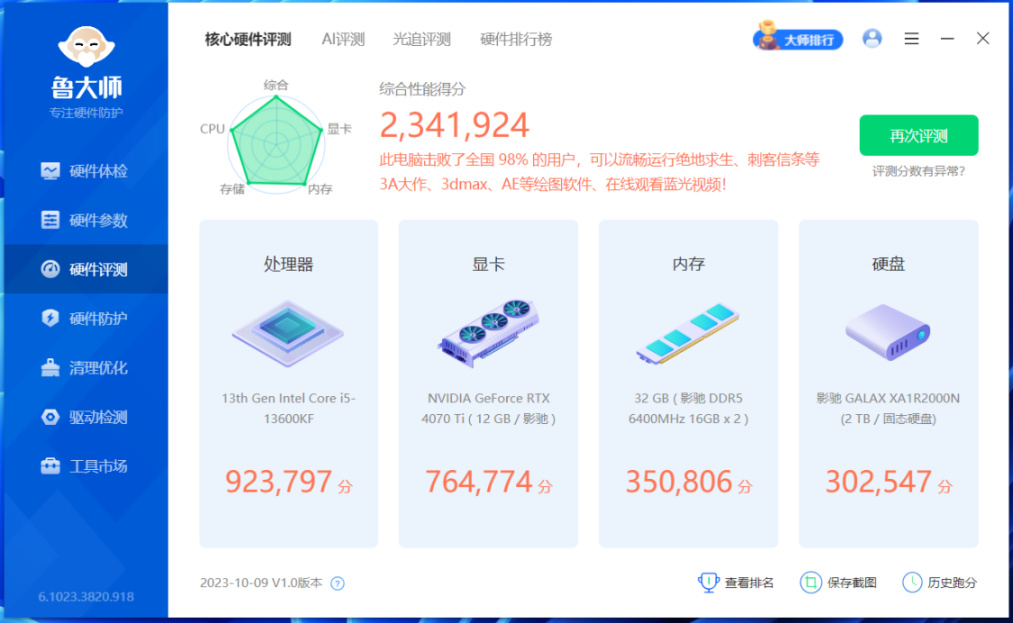Screen dimensions: 1013x623
Task: Switch to 光追评测 tab
Action: tap(422, 39)
